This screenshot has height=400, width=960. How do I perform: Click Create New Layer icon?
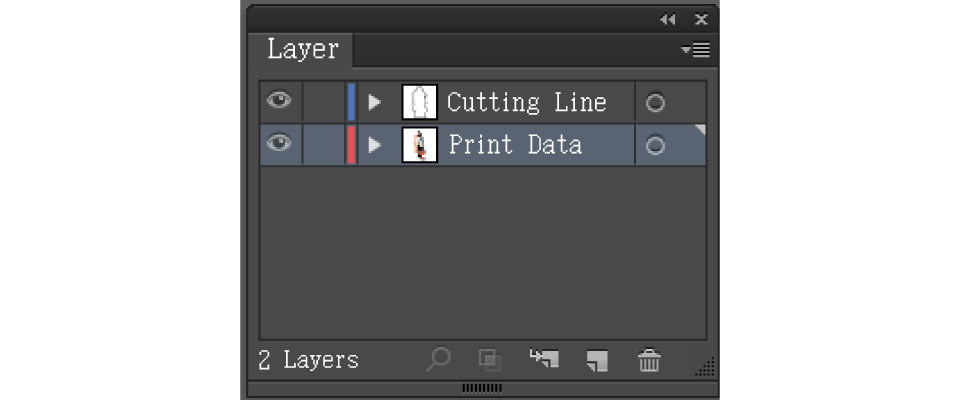[x=597, y=360]
